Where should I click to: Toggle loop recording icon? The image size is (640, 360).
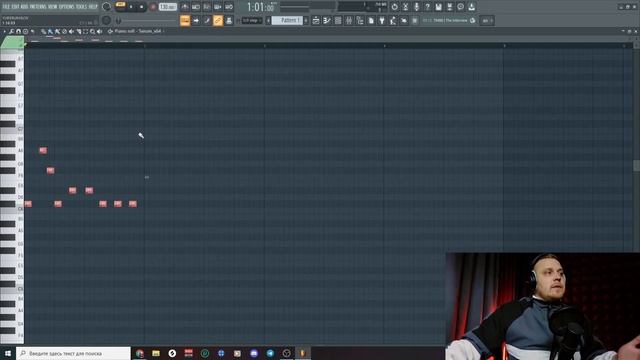point(229,7)
